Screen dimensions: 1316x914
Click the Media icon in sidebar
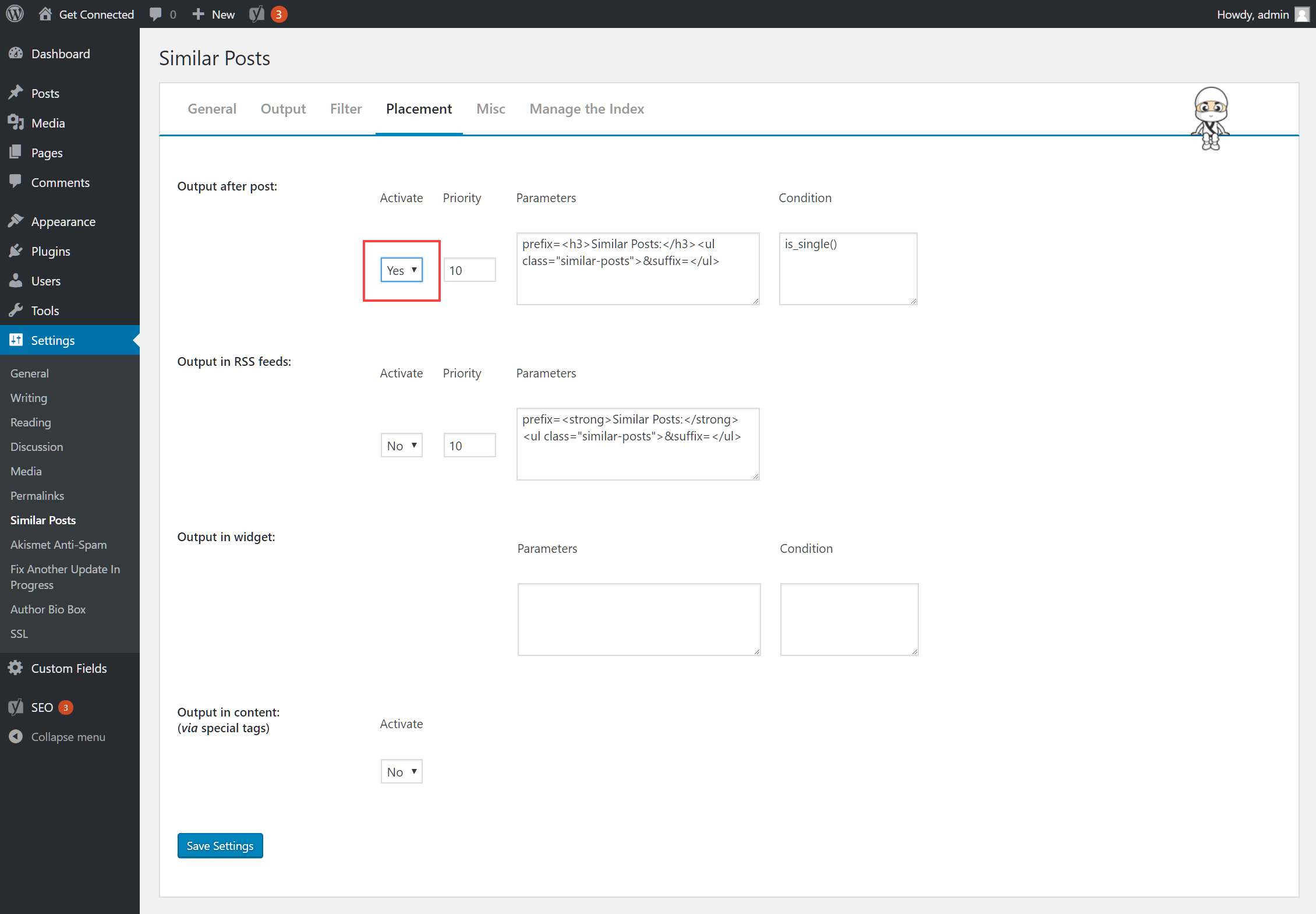coord(16,122)
